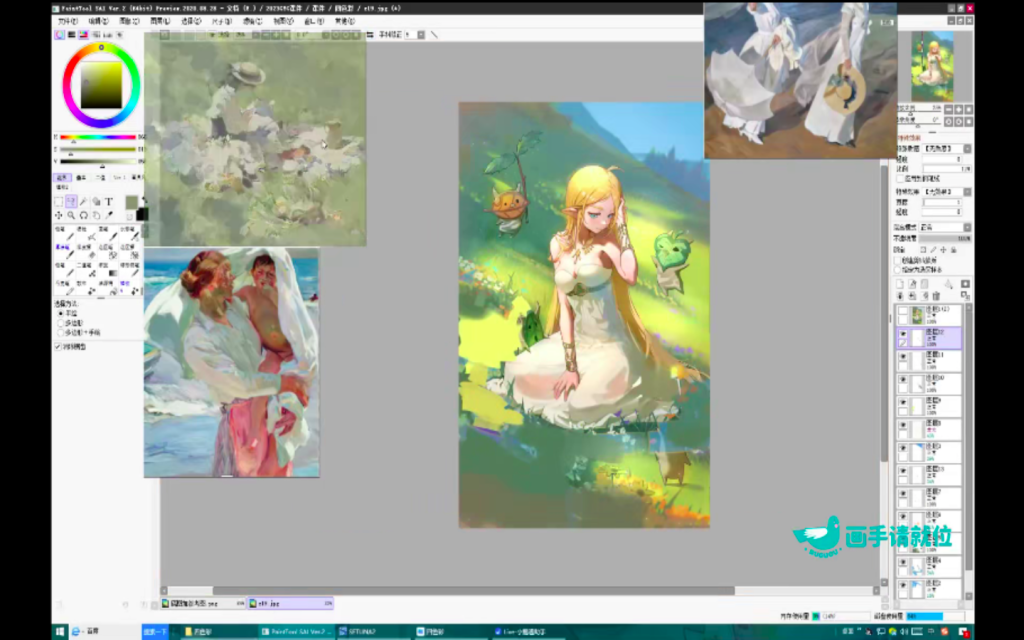1024x640 pixels.
Task: Expand the paper texture dropdown
Action: pyautogui.click(x=944, y=147)
